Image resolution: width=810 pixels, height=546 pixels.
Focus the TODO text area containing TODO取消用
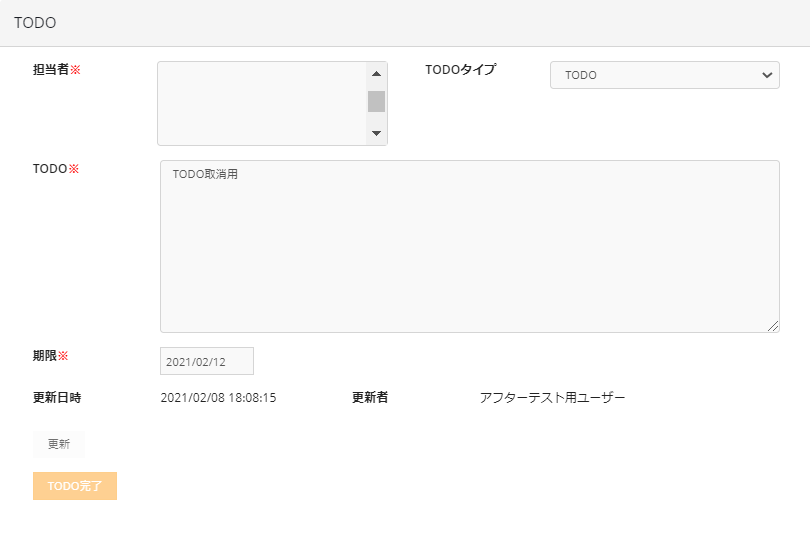tap(469, 246)
